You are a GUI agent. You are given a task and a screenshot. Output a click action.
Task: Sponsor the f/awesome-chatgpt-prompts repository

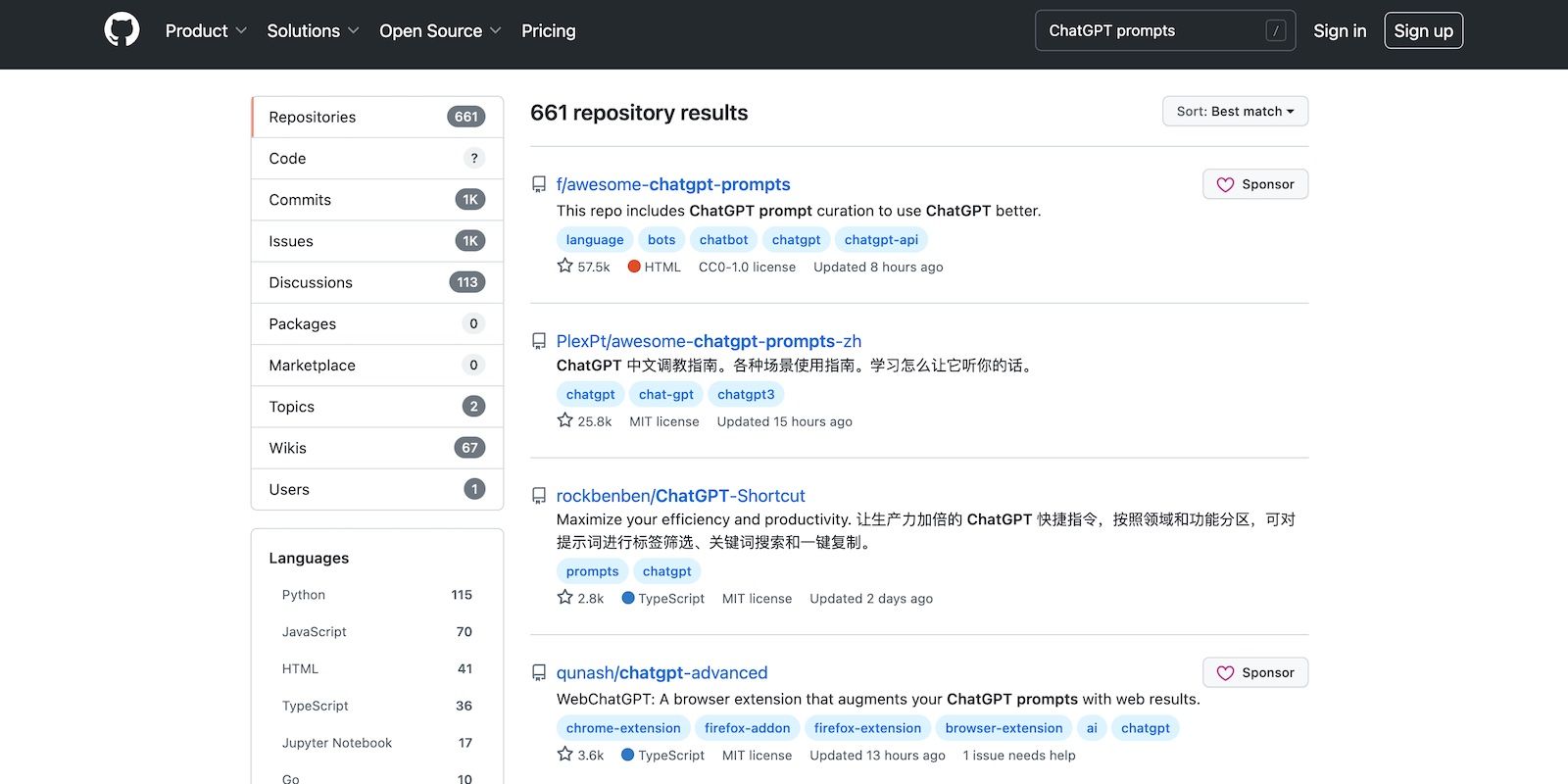click(1255, 184)
